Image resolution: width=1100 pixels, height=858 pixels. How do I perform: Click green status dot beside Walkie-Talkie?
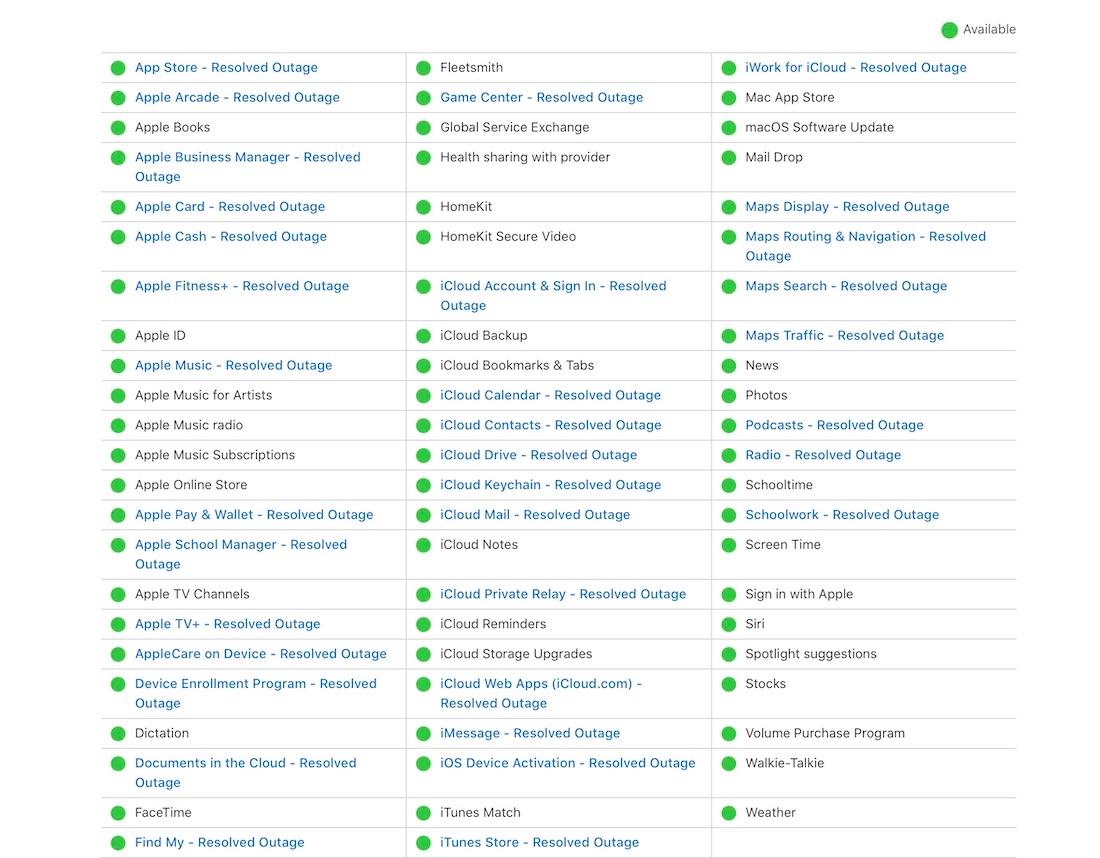pyautogui.click(x=729, y=763)
